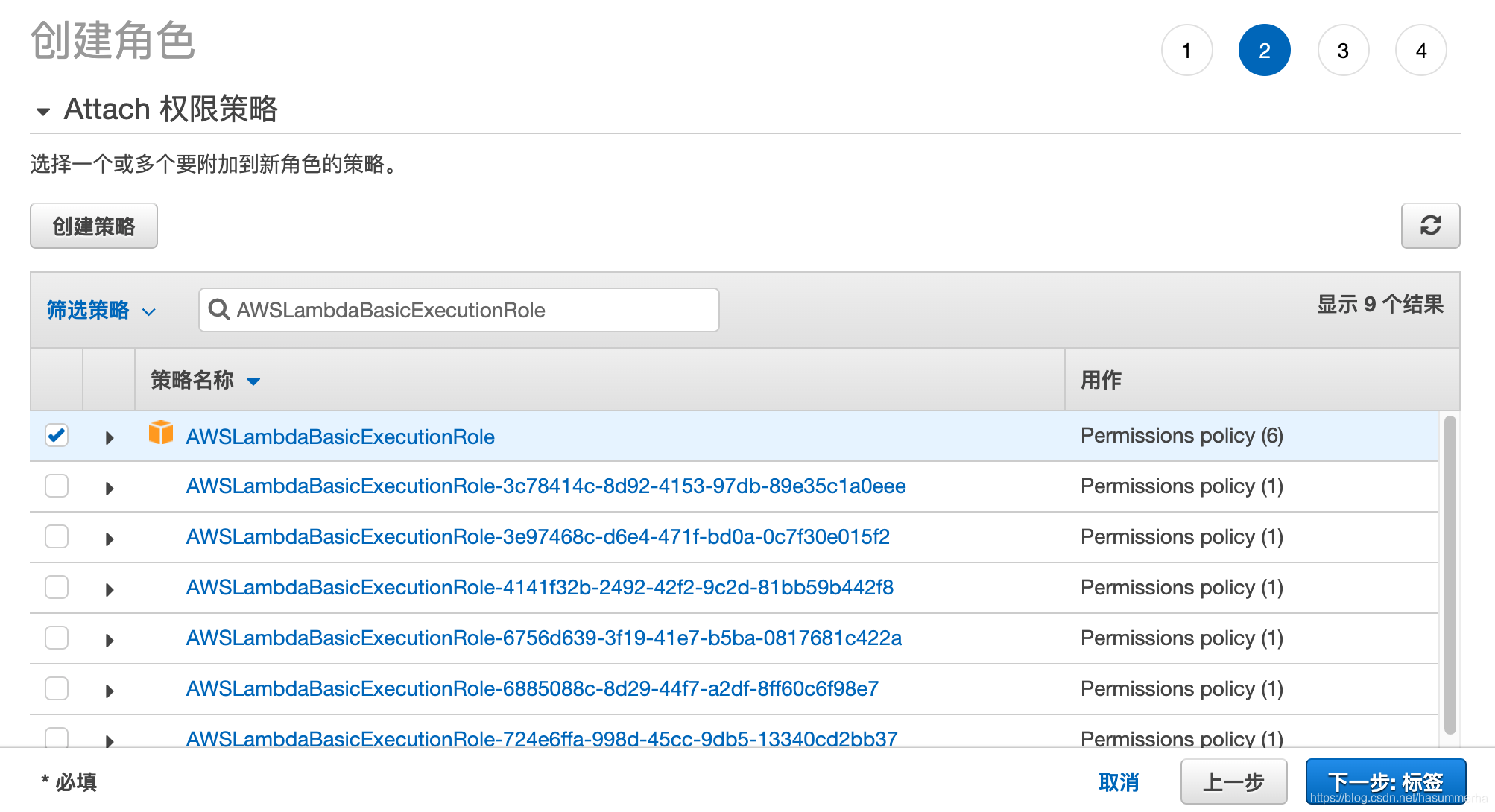Jump to wizard step 3
Screen dimensions: 1495x812
coord(1343,50)
